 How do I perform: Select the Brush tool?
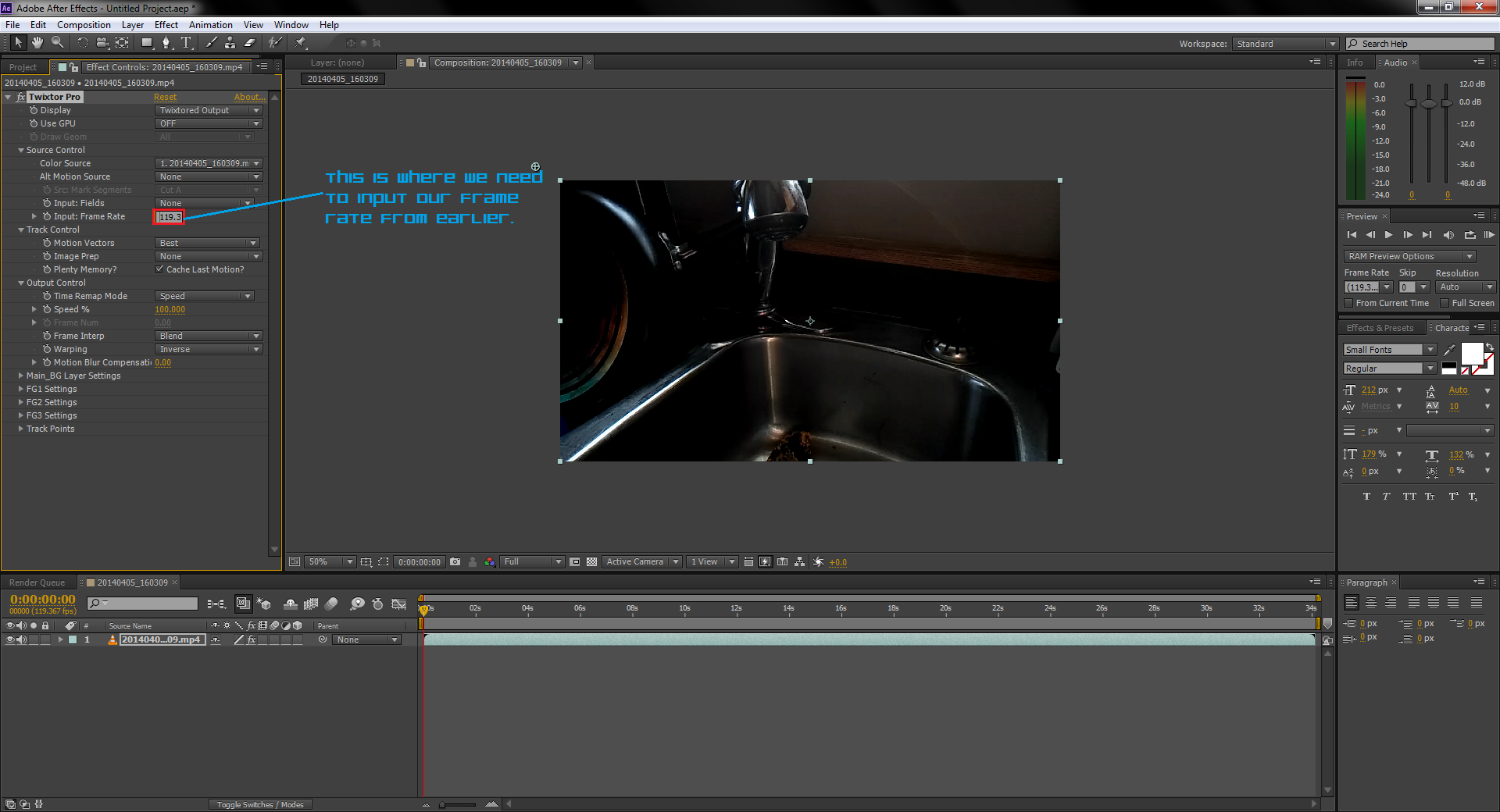click(211, 42)
